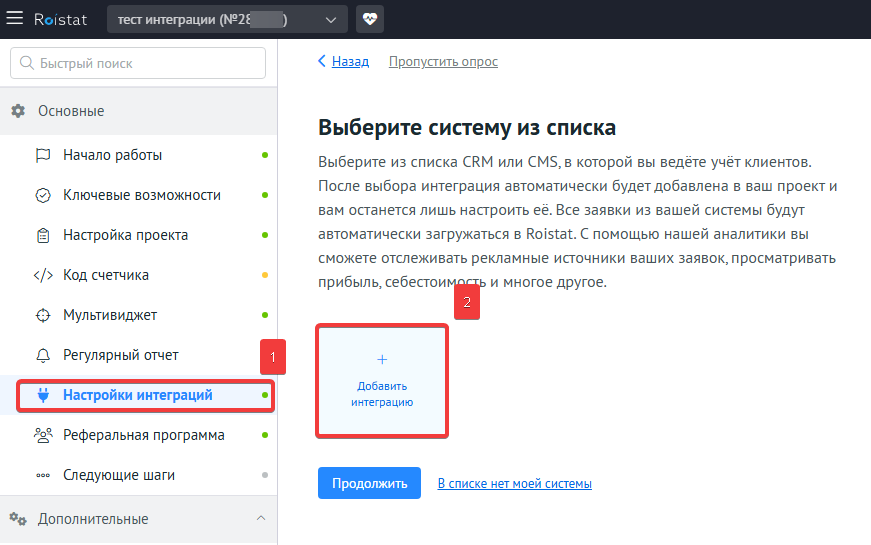This screenshot has width=871, height=545.
Task: Click the plug icon for Настройки интеграций
Action: pos(43,395)
